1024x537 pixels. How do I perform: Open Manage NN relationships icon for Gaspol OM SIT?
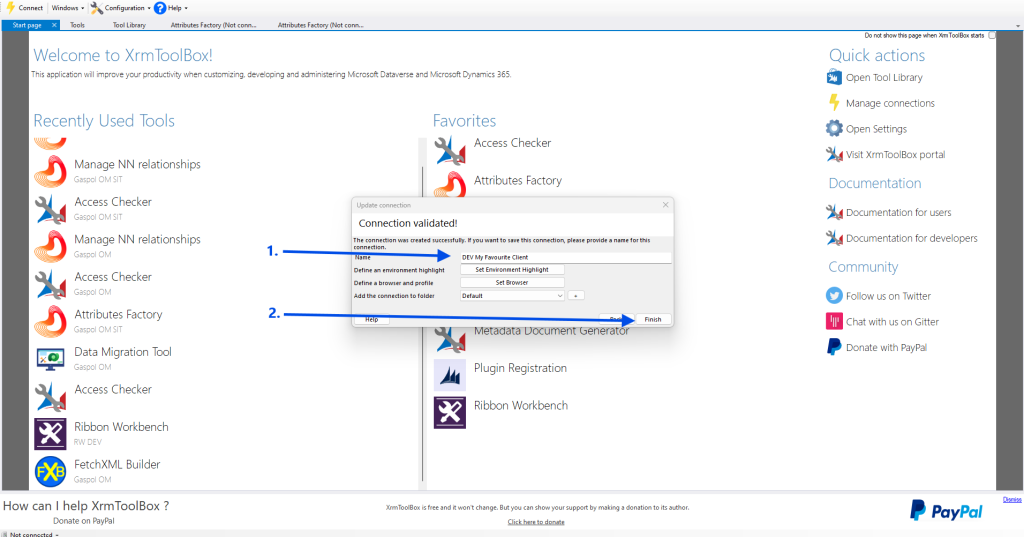[50, 171]
